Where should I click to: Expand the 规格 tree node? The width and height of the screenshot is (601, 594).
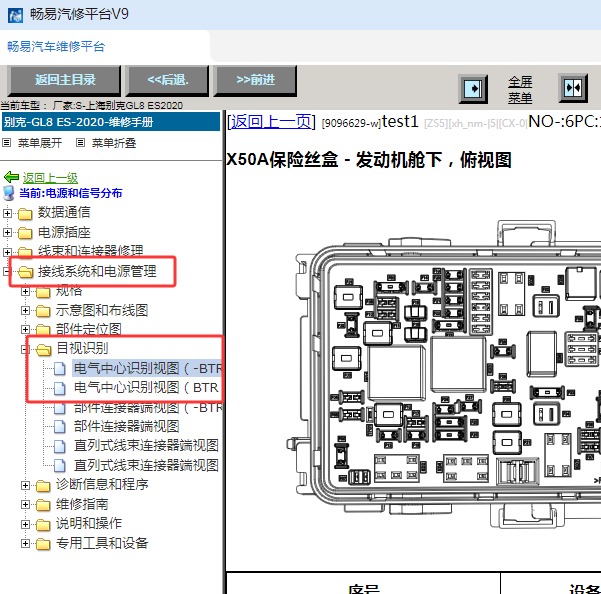pos(25,291)
